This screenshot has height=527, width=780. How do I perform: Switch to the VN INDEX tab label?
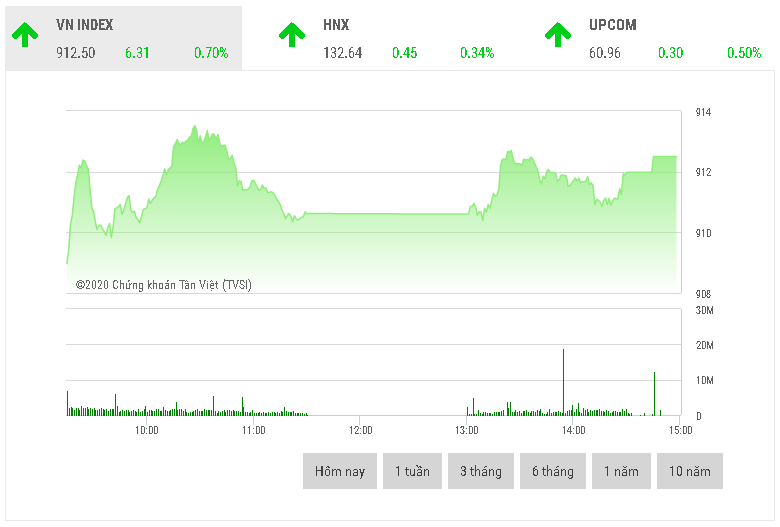click(85, 25)
